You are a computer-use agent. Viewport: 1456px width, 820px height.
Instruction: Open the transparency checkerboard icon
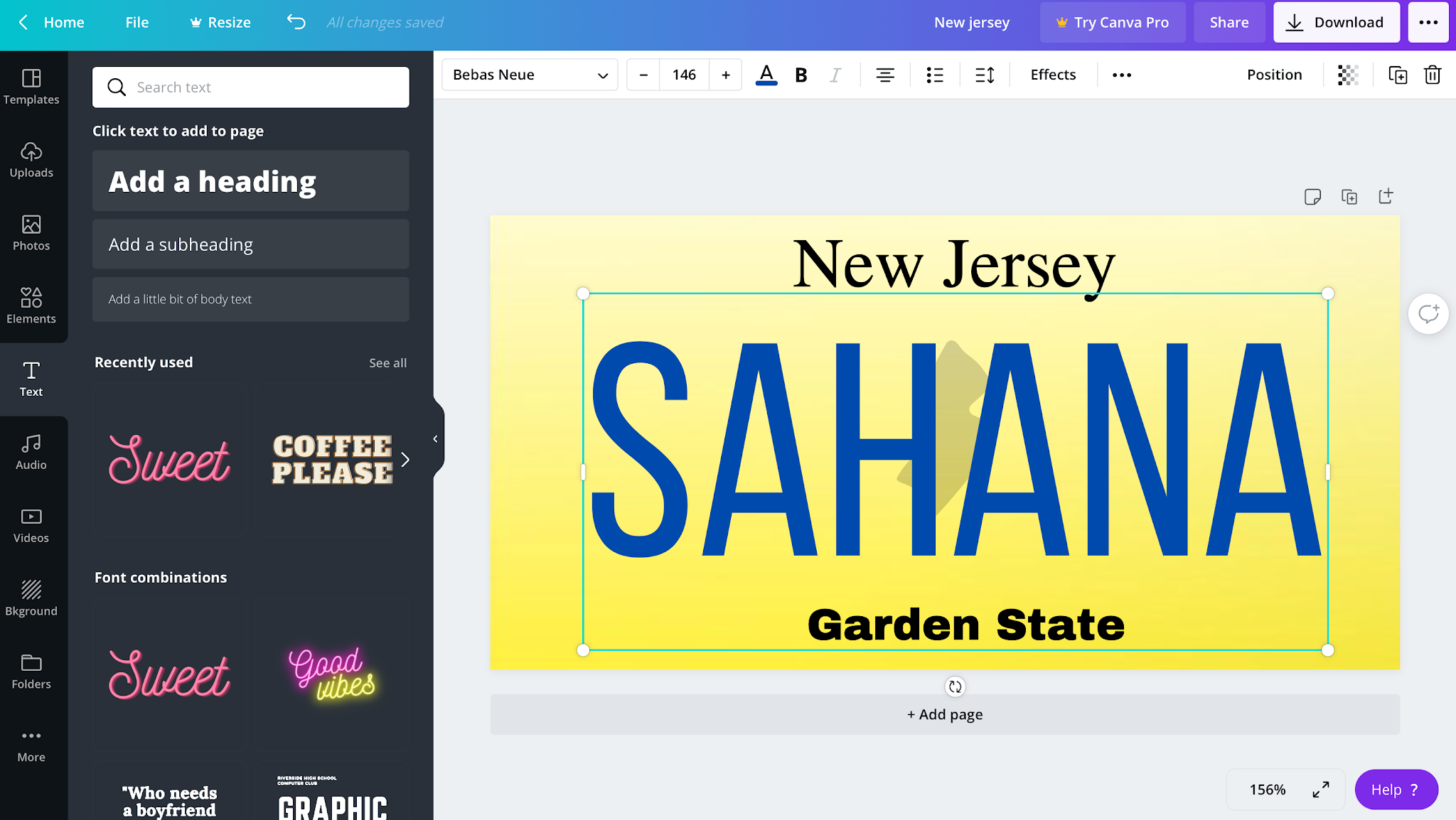click(1348, 75)
